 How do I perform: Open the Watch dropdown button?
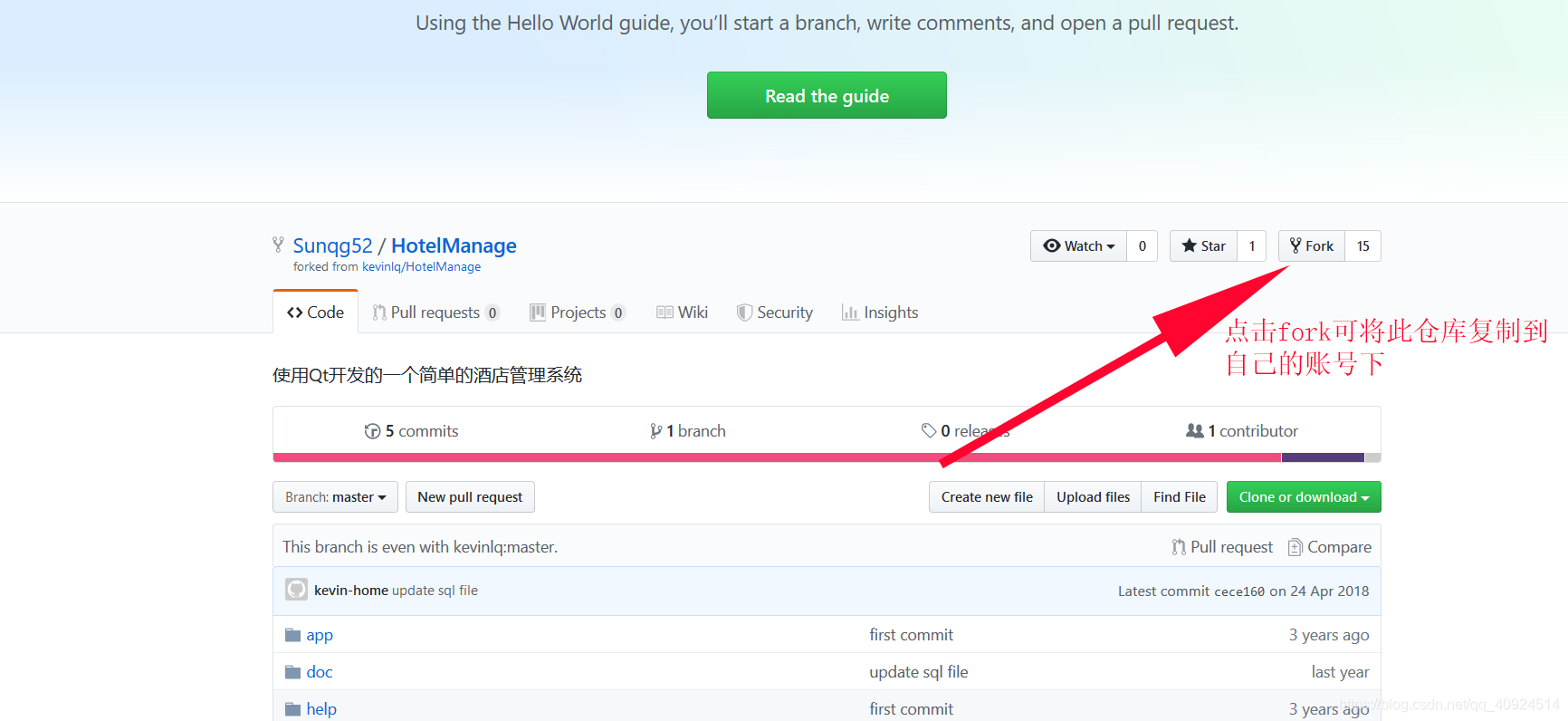pos(1078,246)
